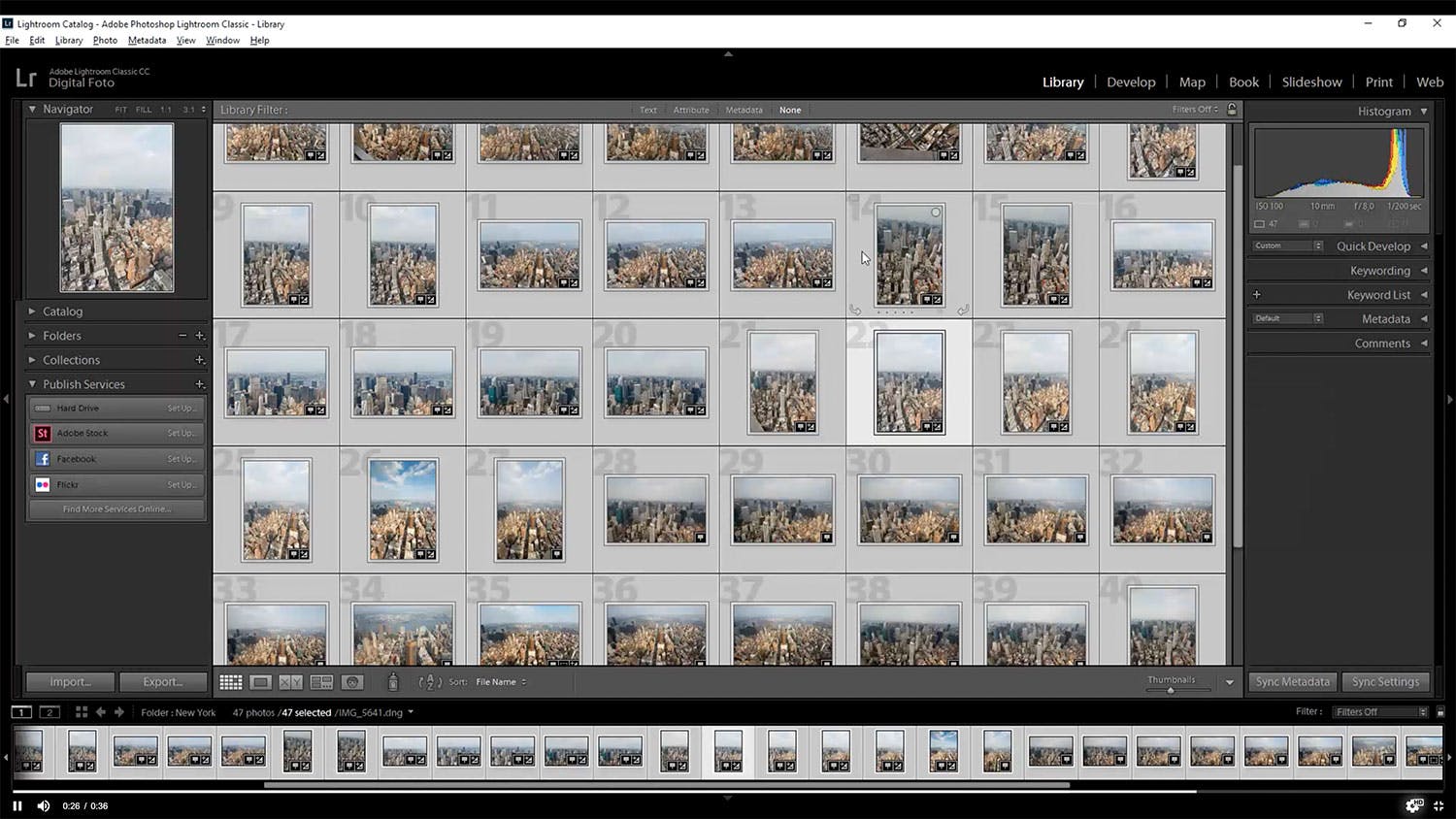Open Survey view icon

pos(321,682)
